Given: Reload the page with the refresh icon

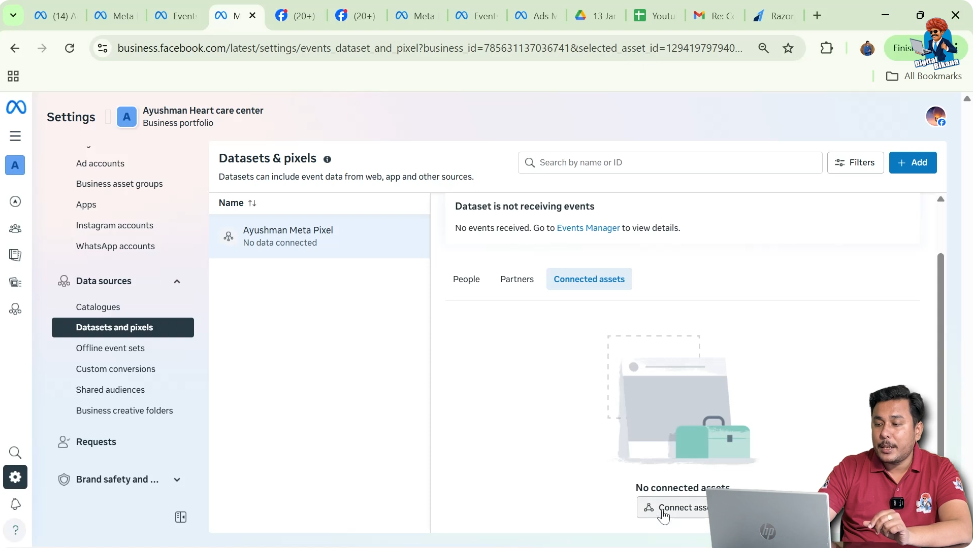Looking at the screenshot, I should pos(70,48).
